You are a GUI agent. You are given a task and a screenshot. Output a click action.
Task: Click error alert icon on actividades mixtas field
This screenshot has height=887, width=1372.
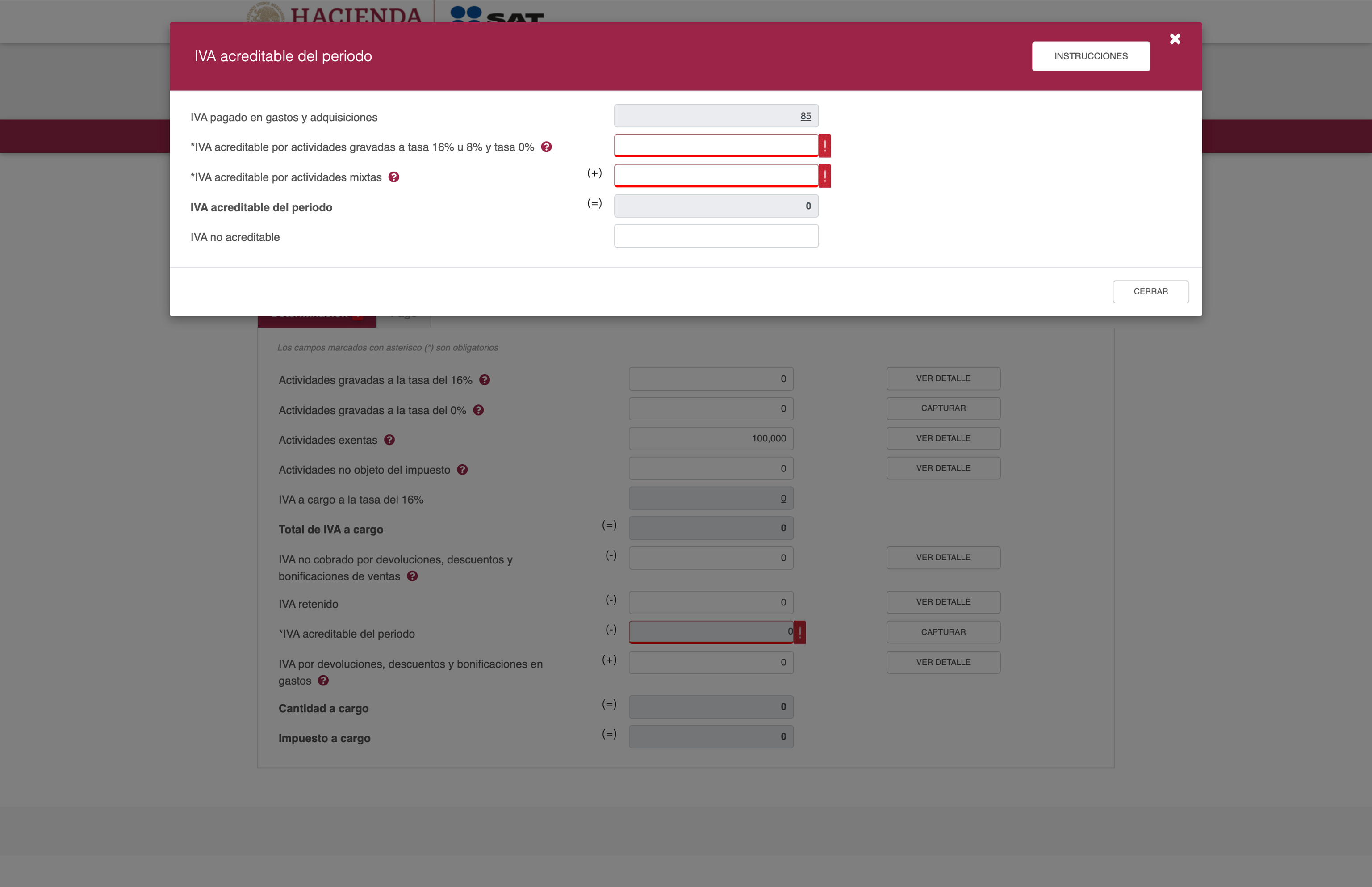(x=825, y=176)
